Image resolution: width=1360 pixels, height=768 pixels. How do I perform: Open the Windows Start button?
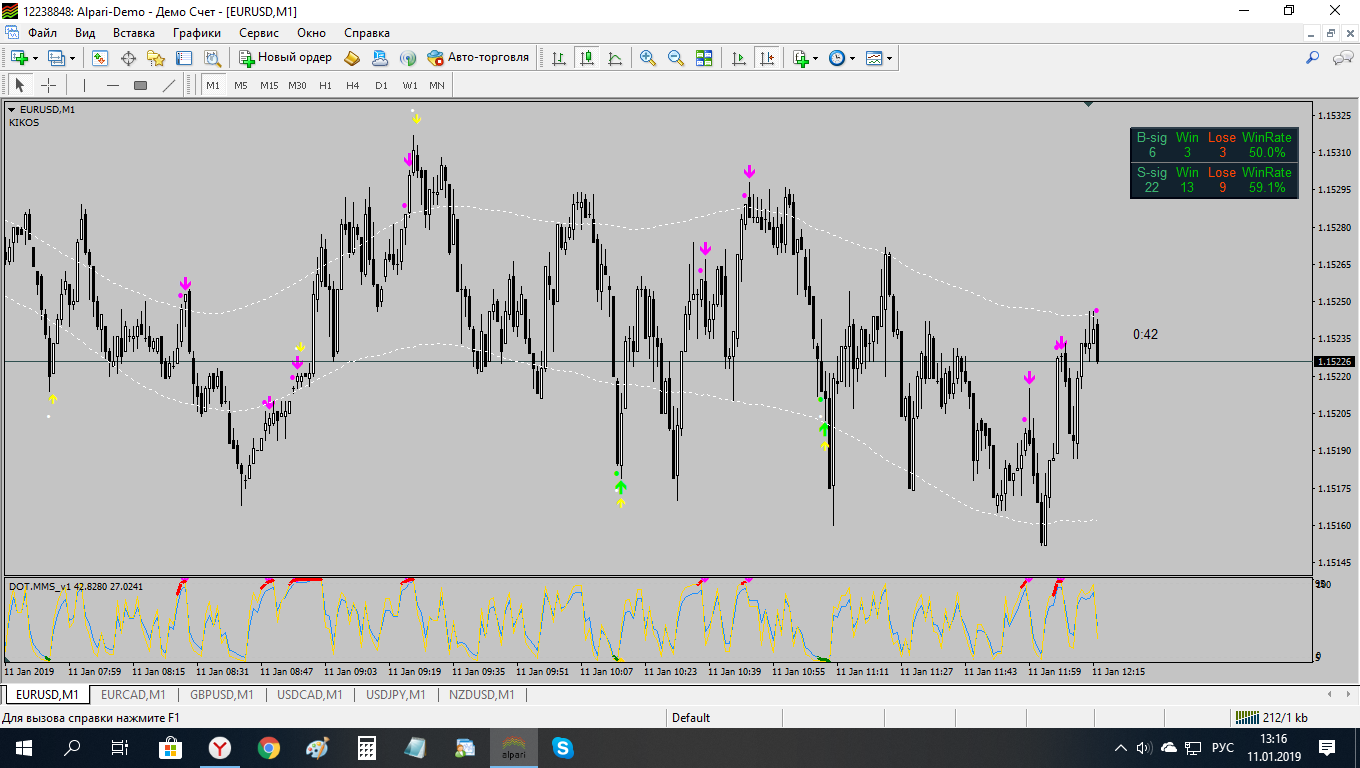(x=23, y=747)
